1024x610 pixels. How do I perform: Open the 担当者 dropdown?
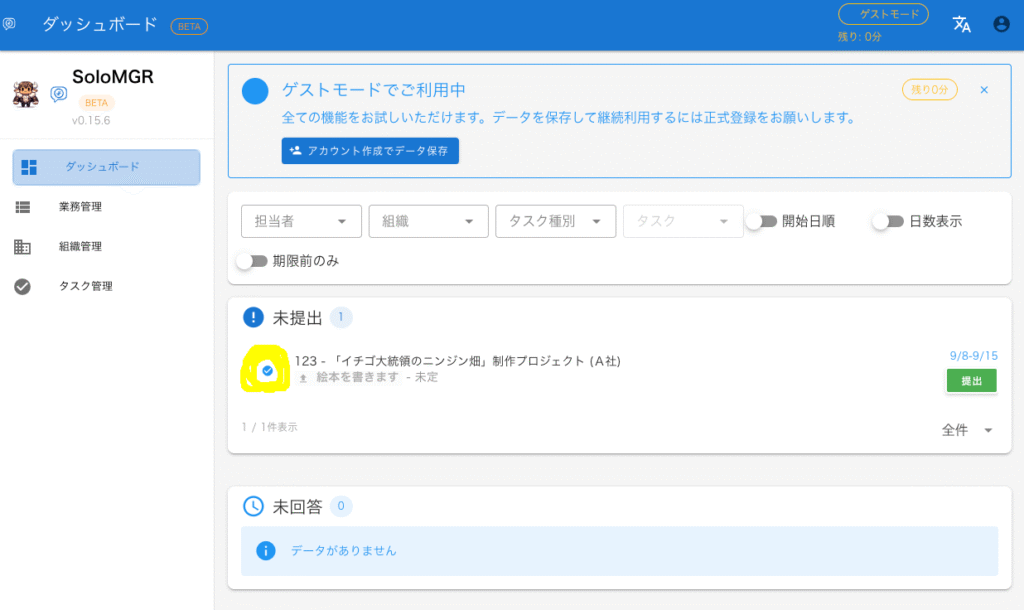point(301,221)
